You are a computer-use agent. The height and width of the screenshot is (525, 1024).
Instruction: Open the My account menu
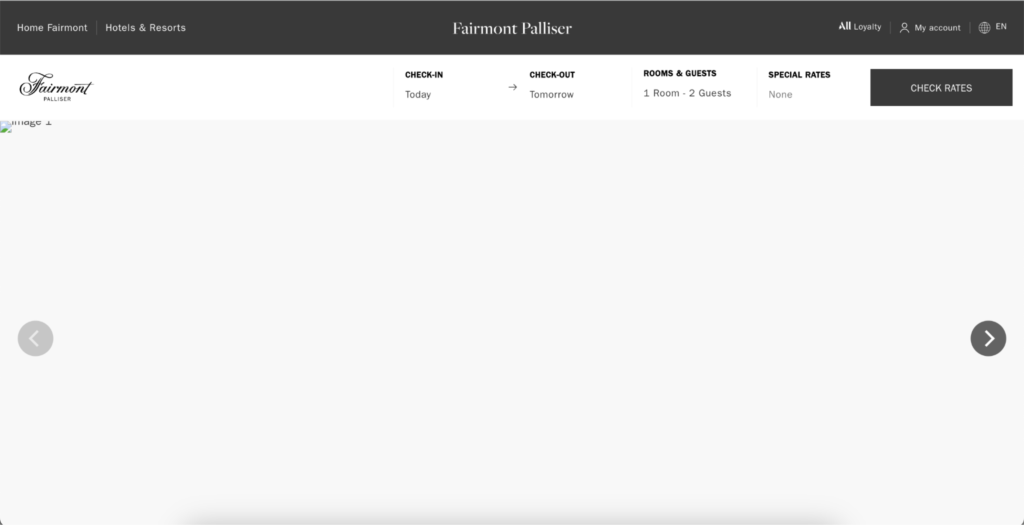(930, 27)
